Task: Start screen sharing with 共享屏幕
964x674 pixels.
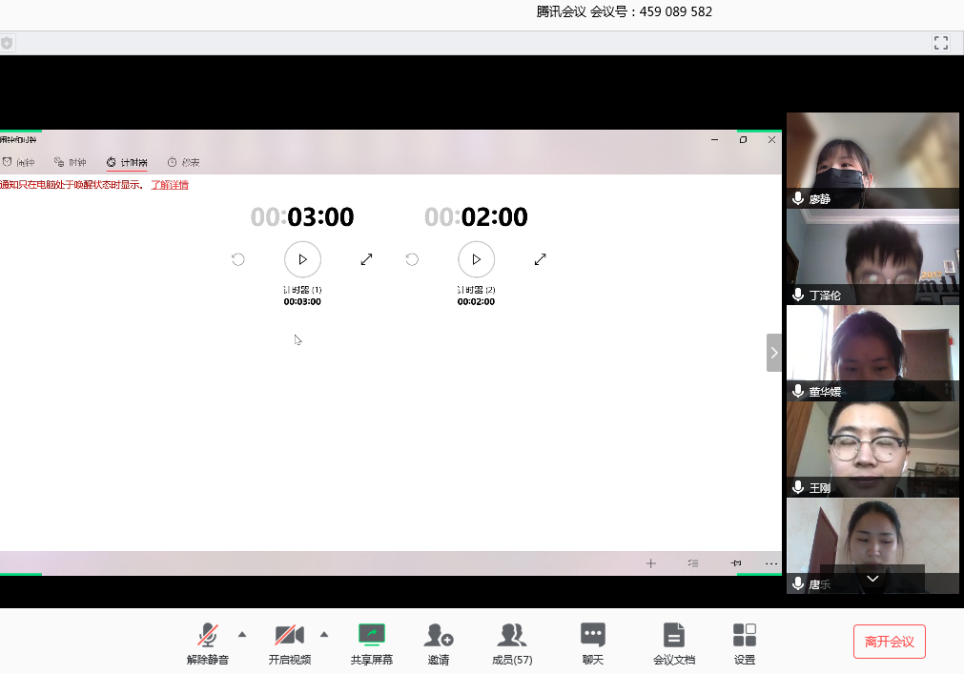Action: point(371,636)
